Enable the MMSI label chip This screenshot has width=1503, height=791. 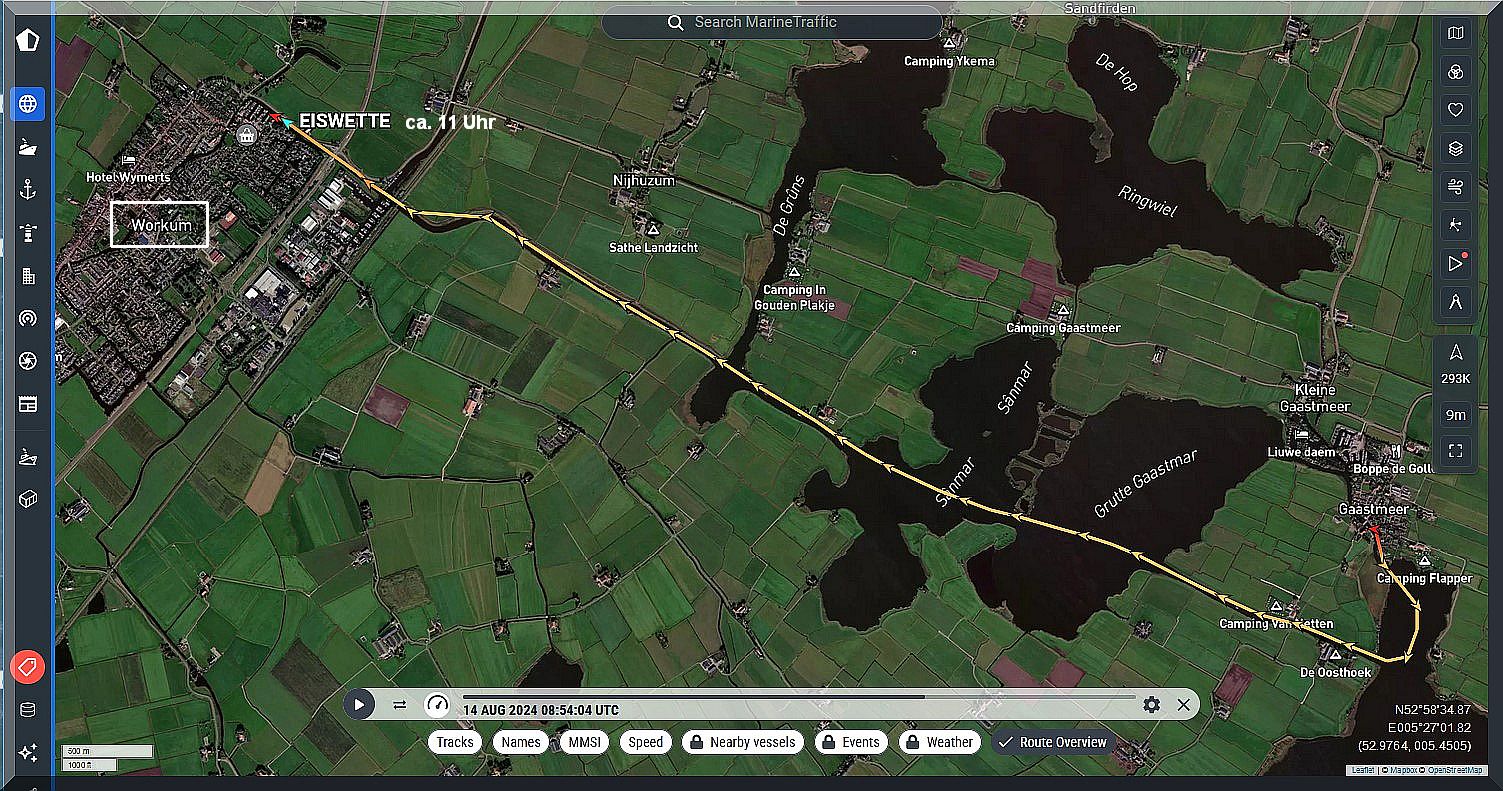tap(583, 742)
